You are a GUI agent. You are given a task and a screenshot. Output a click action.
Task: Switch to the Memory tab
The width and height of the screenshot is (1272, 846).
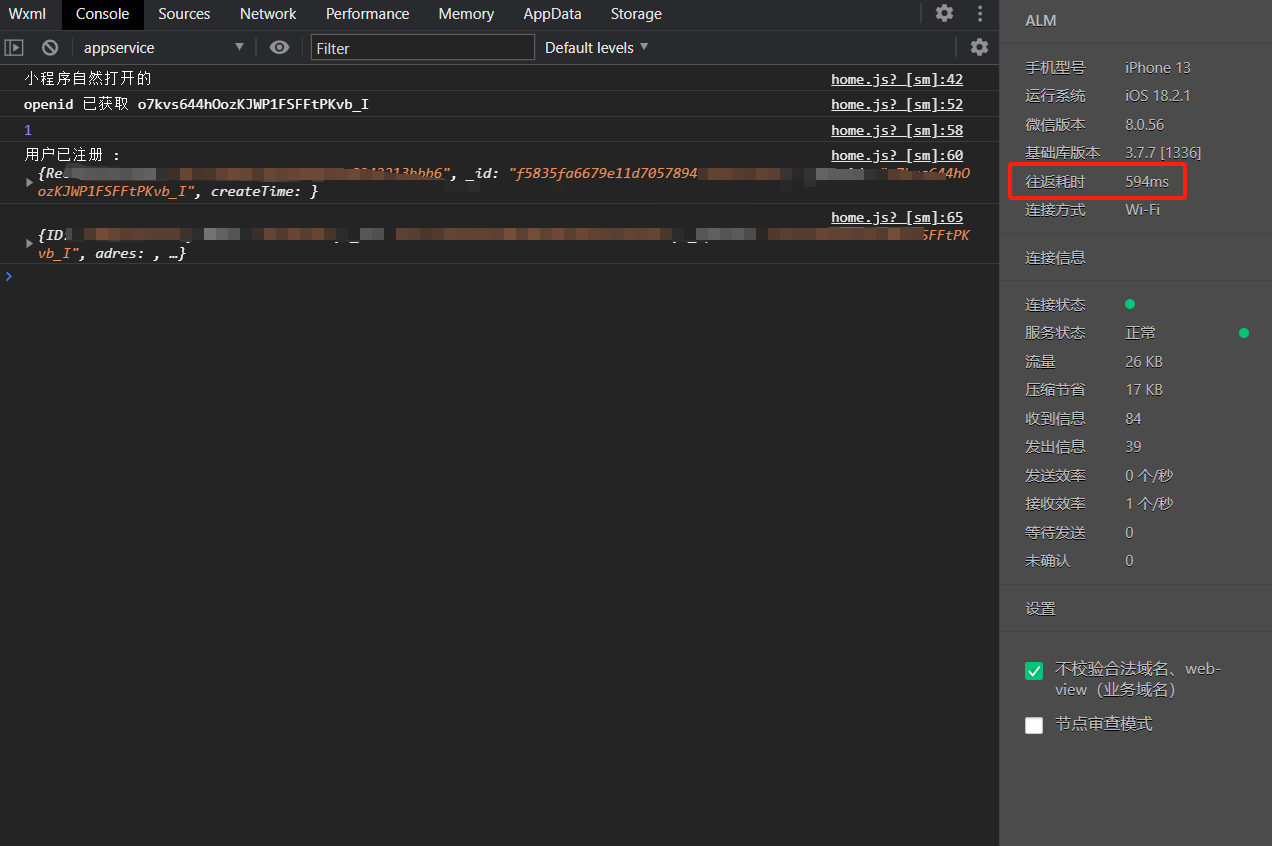coord(466,14)
